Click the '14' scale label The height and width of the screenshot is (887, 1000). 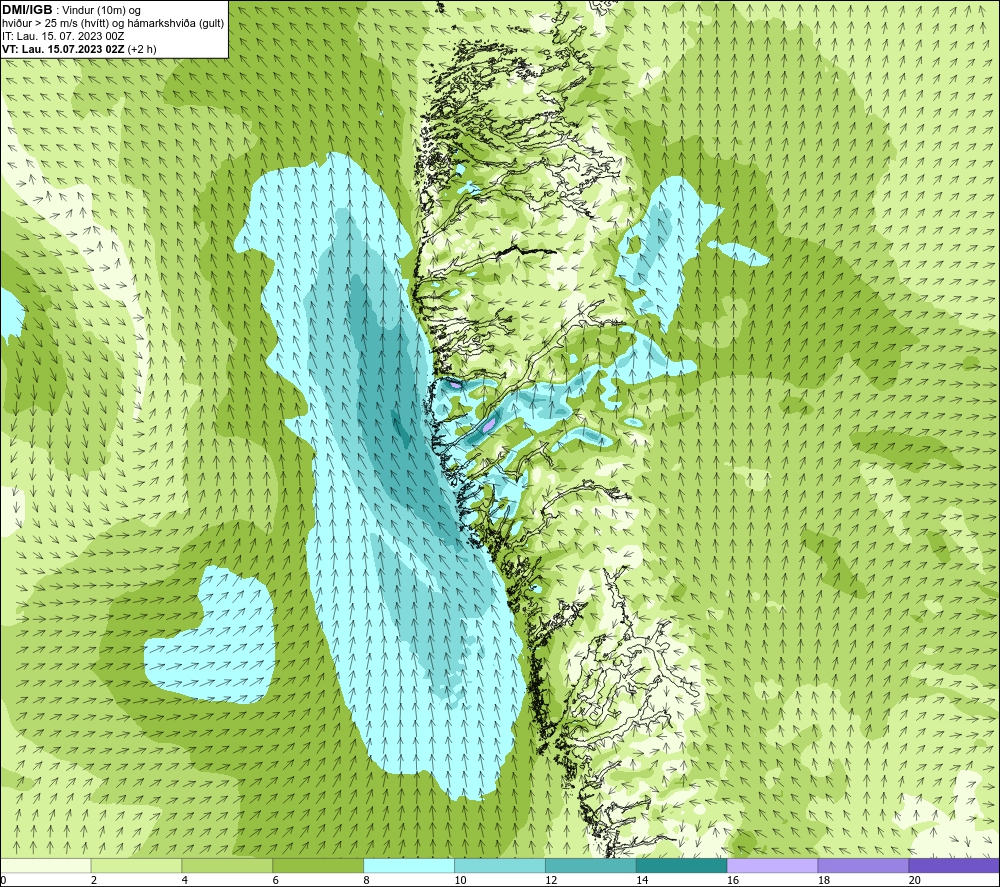click(642, 881)
